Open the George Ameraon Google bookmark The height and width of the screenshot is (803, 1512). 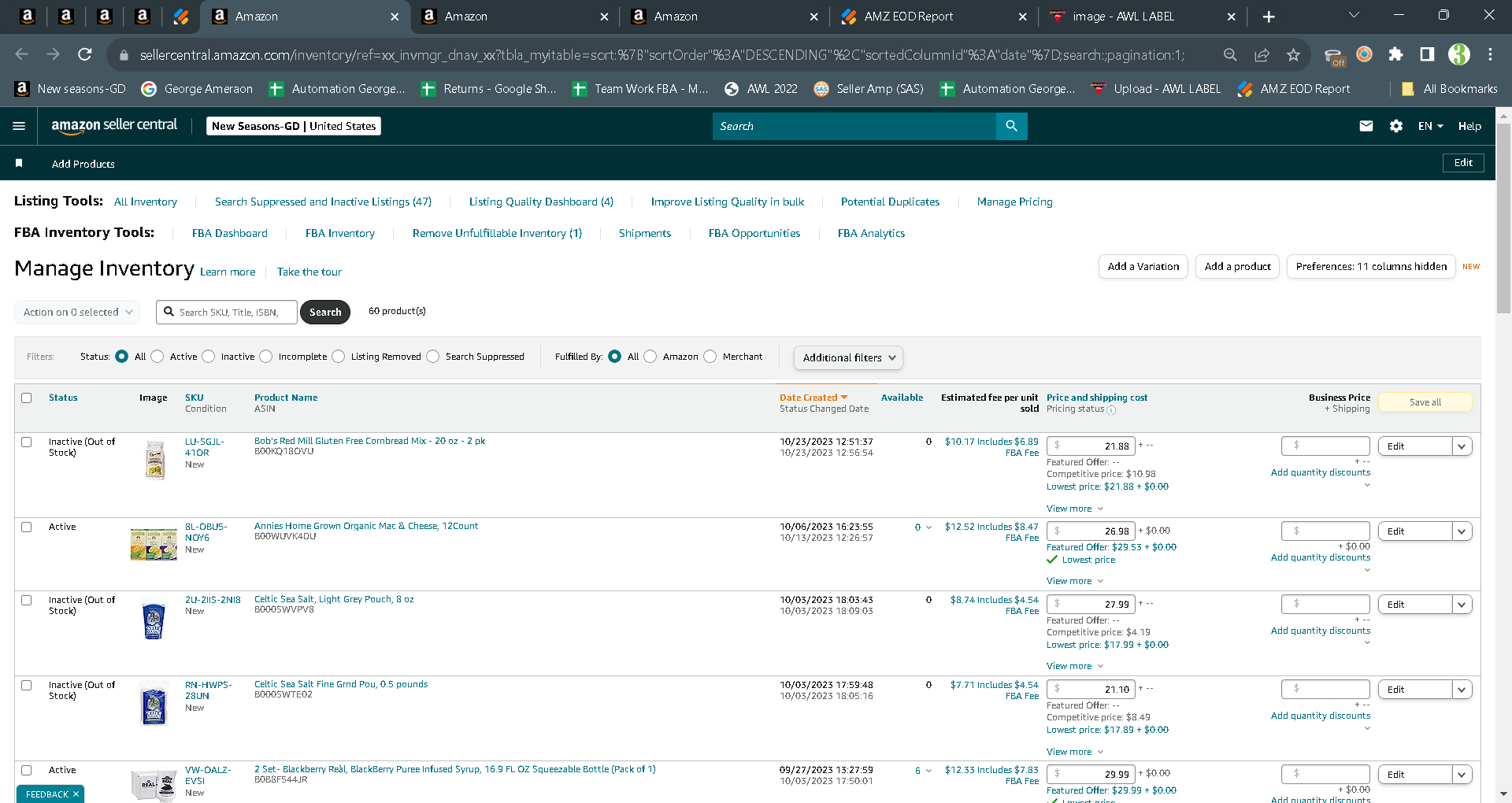click(197, 89)
